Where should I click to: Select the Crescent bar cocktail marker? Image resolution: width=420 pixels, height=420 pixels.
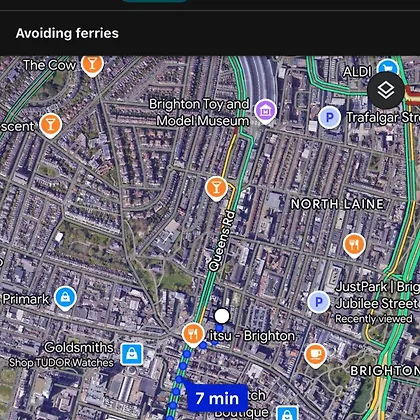click(50, 125)
